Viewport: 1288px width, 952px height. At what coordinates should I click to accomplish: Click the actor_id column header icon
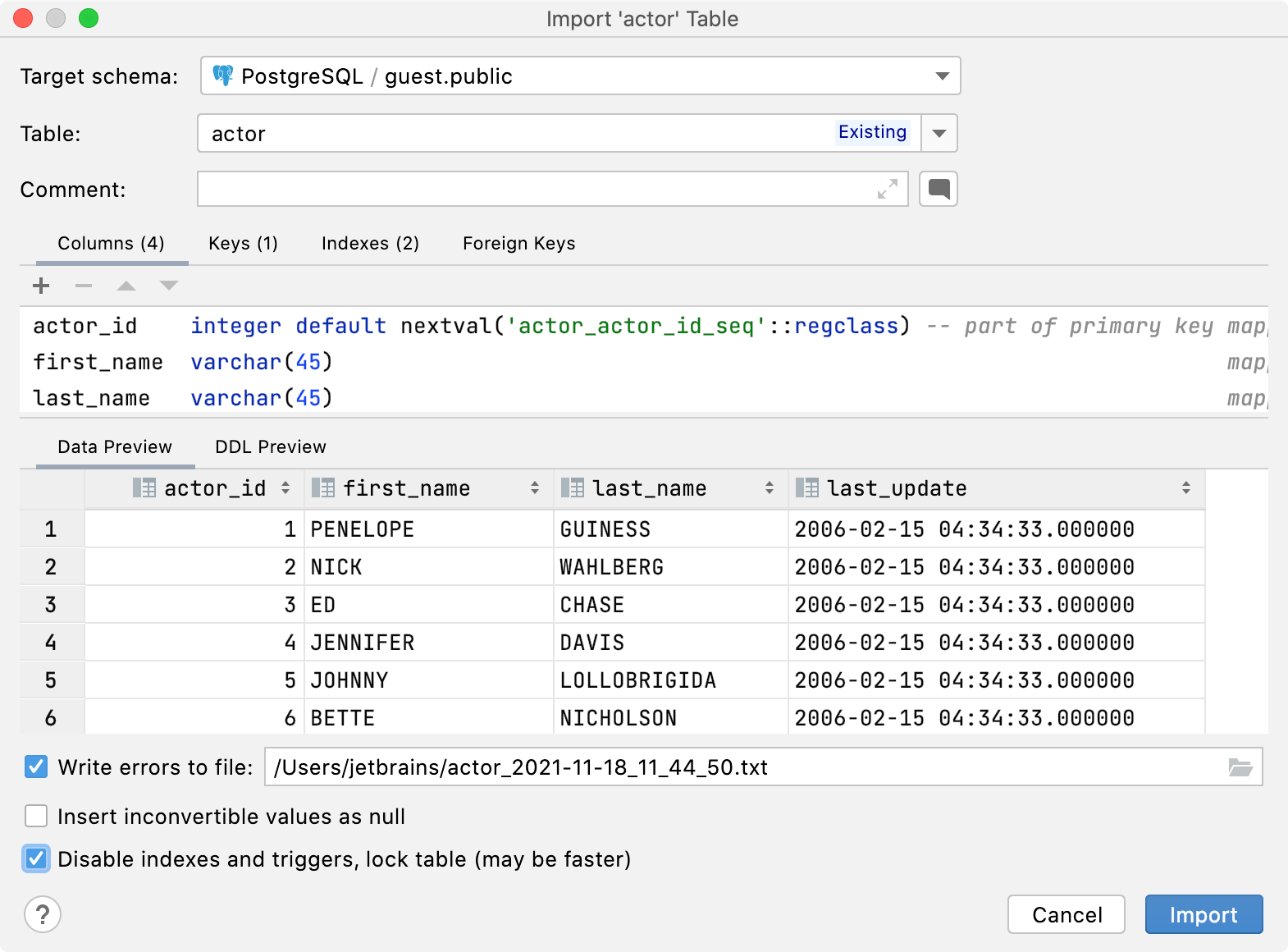(x=144, y=488)
